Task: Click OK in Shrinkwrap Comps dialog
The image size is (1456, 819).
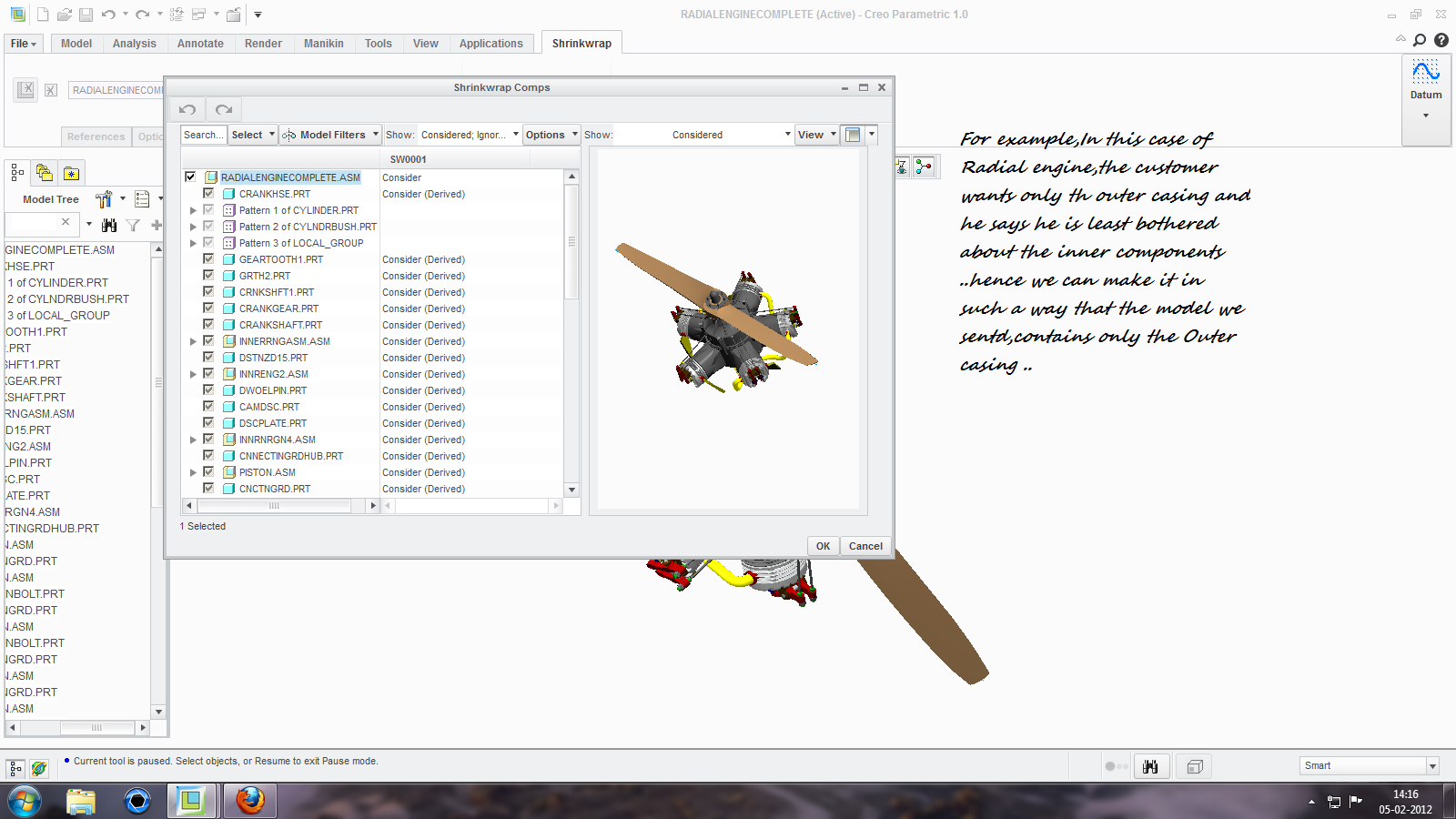Action: tap(823, 546)
